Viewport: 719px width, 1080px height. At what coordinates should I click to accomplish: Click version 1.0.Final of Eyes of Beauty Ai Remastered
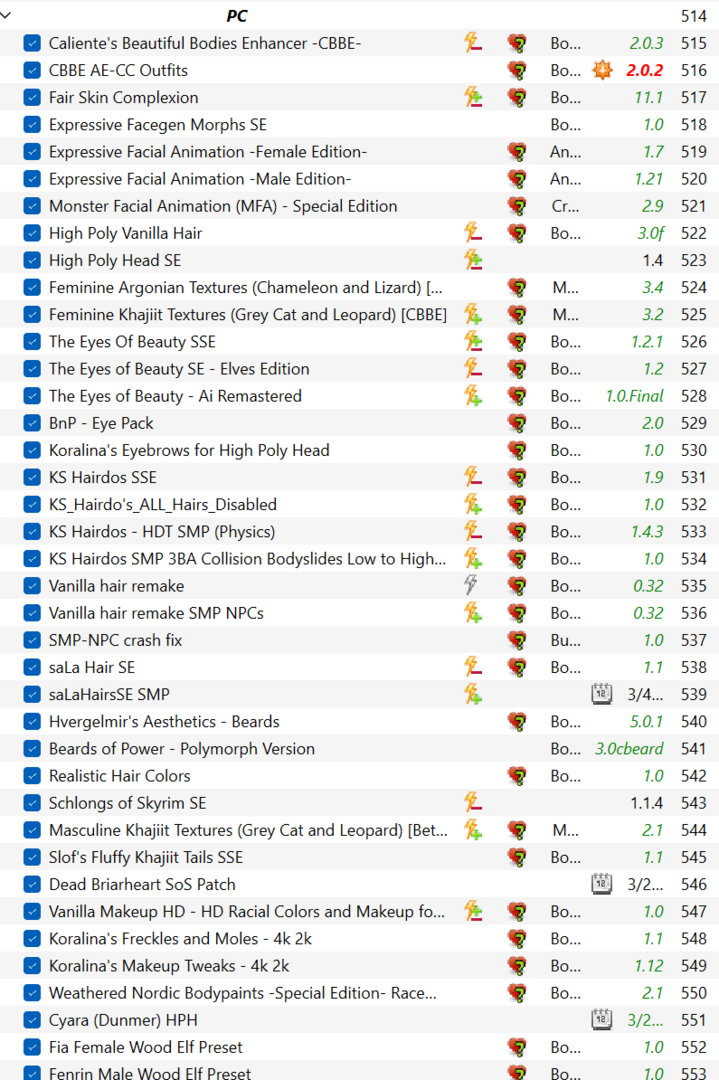[634, 396]
